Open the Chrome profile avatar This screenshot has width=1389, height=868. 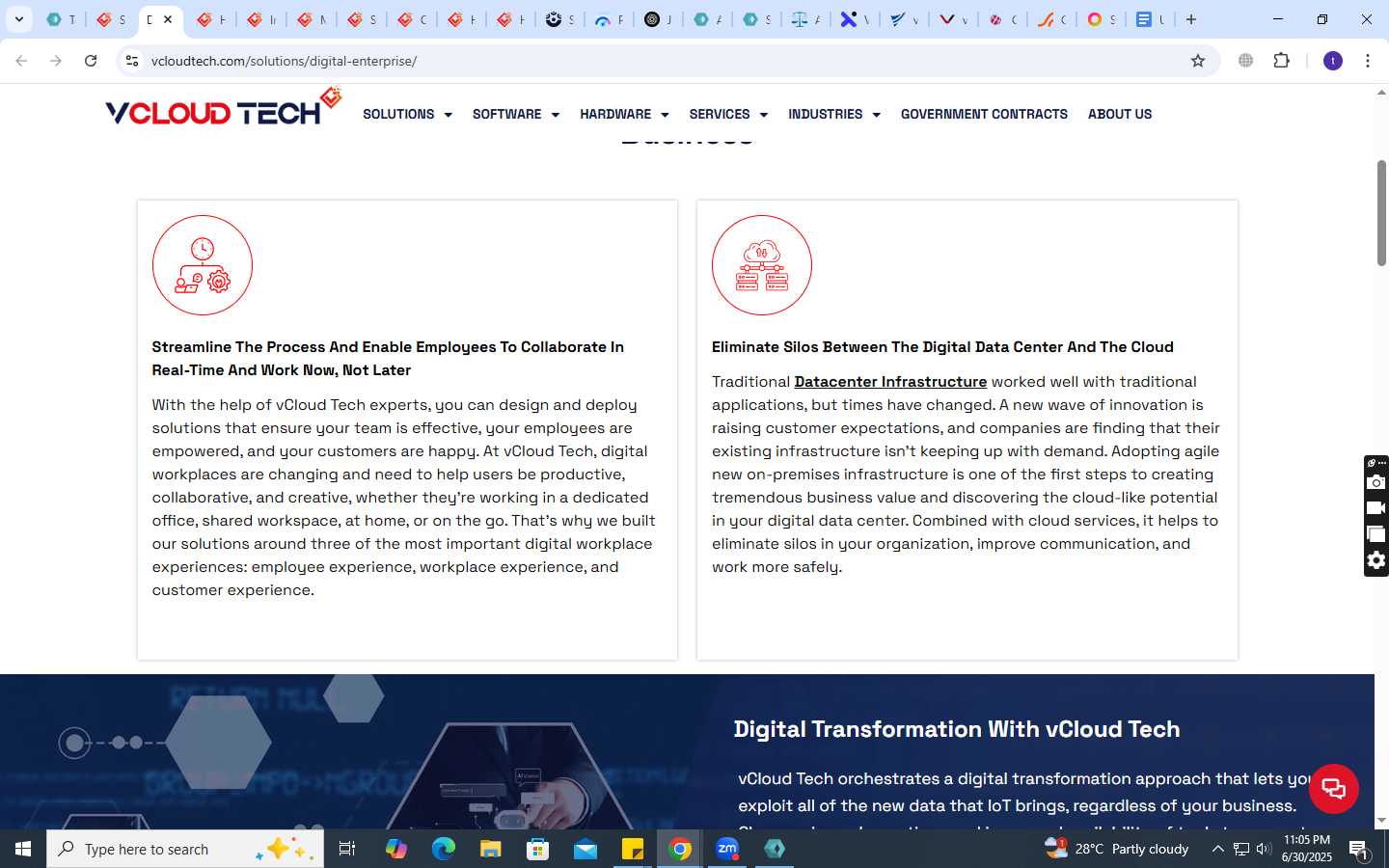click(x=1333, y=61)
